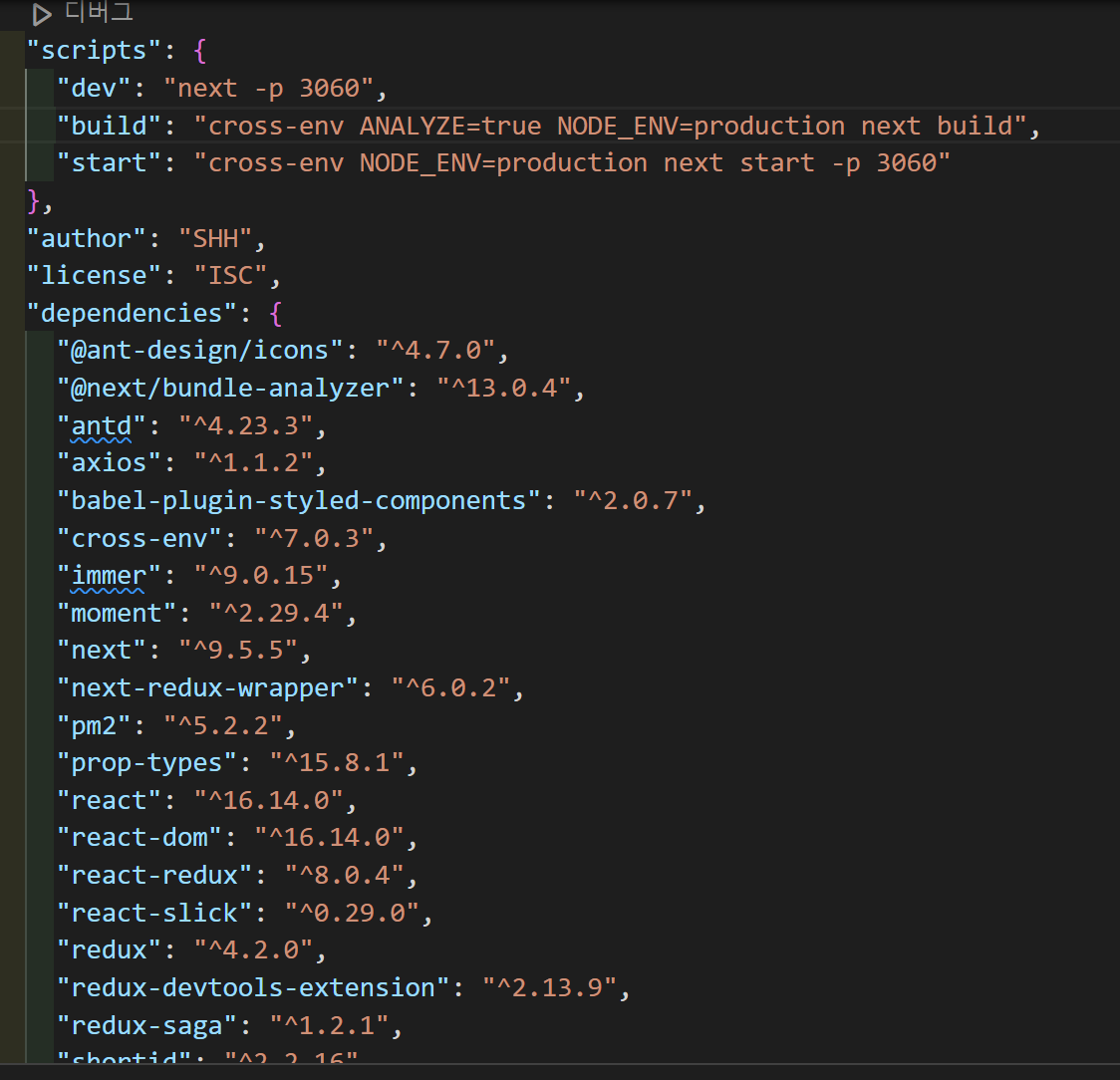Click the closing brace of scripts block
1120x1080 pixels.
pyautogui.click(x=34, y=201)
